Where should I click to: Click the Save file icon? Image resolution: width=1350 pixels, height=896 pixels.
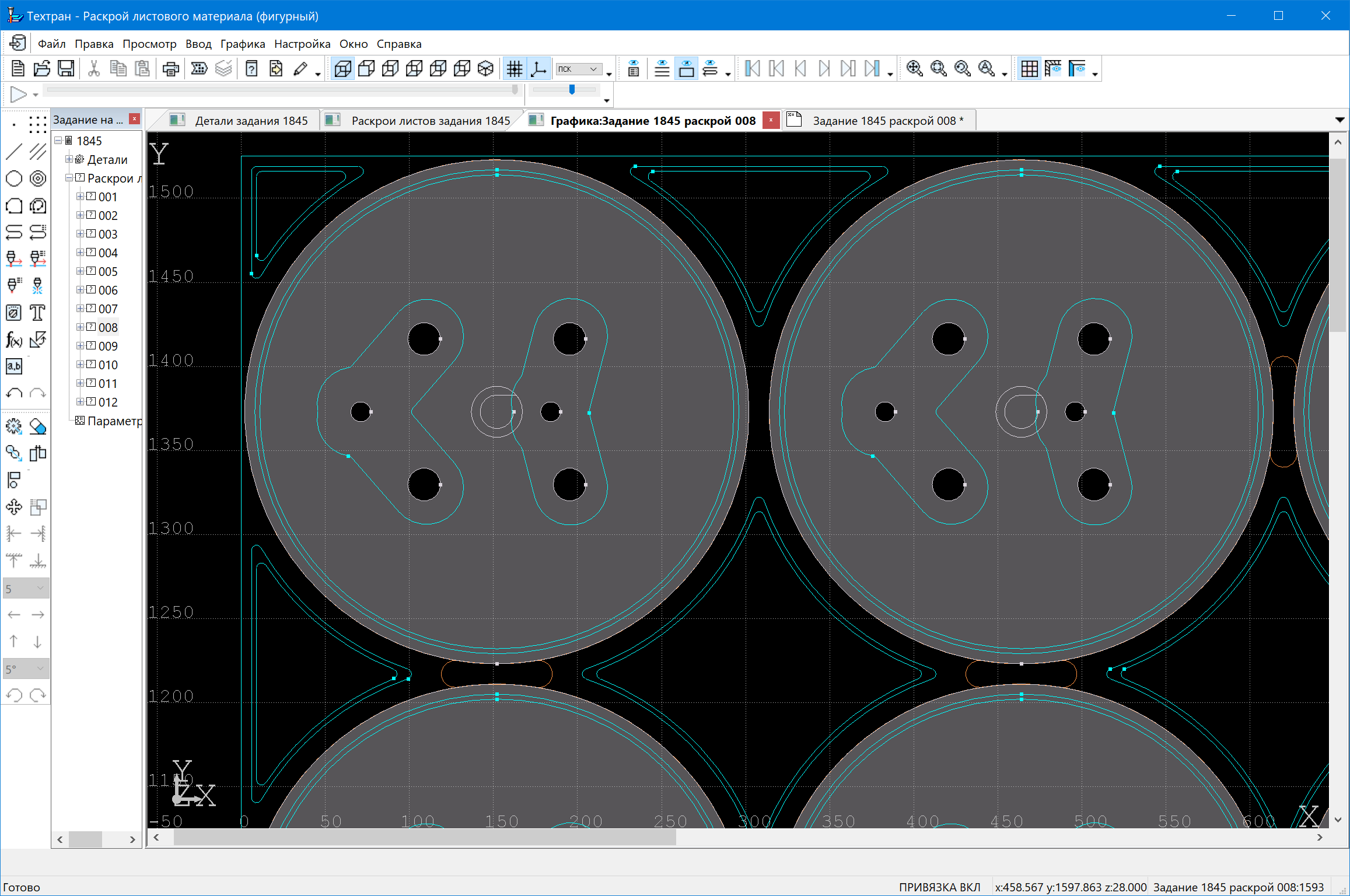[x=66, y=69]
